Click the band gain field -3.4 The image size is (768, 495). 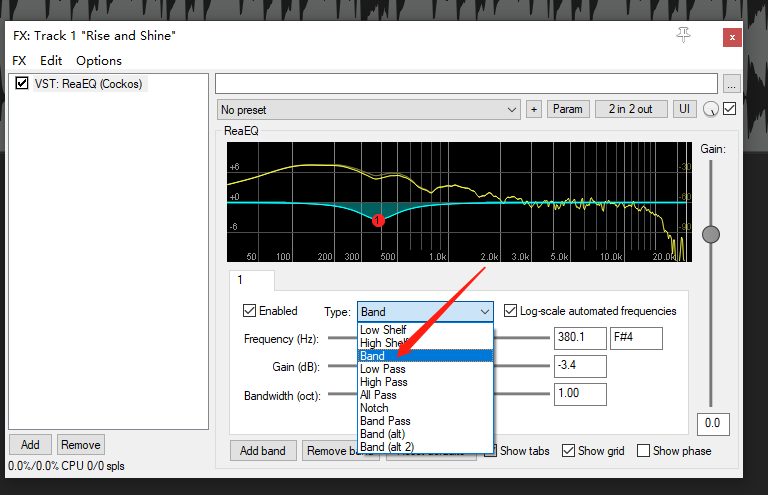point(580,366)
